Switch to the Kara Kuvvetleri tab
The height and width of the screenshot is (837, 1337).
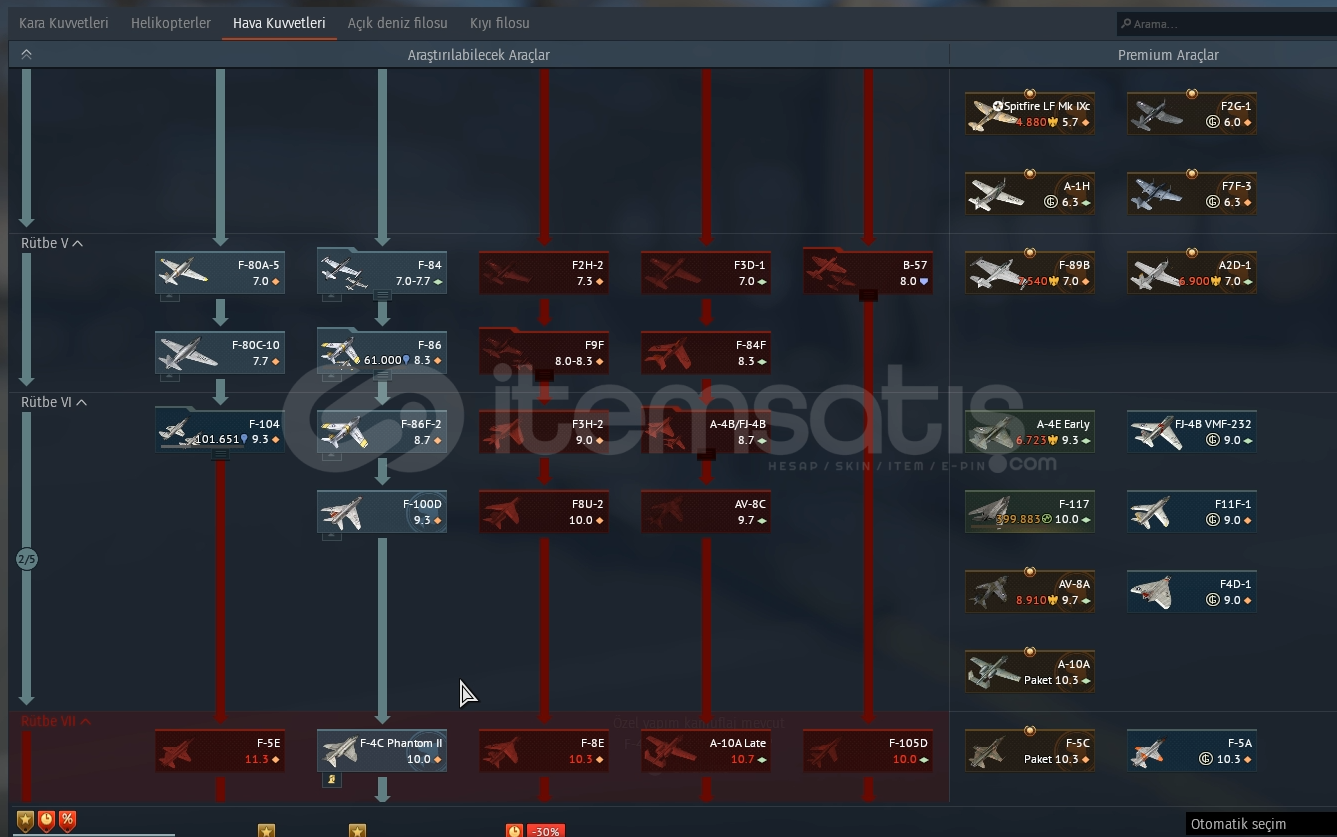point(64,22)
